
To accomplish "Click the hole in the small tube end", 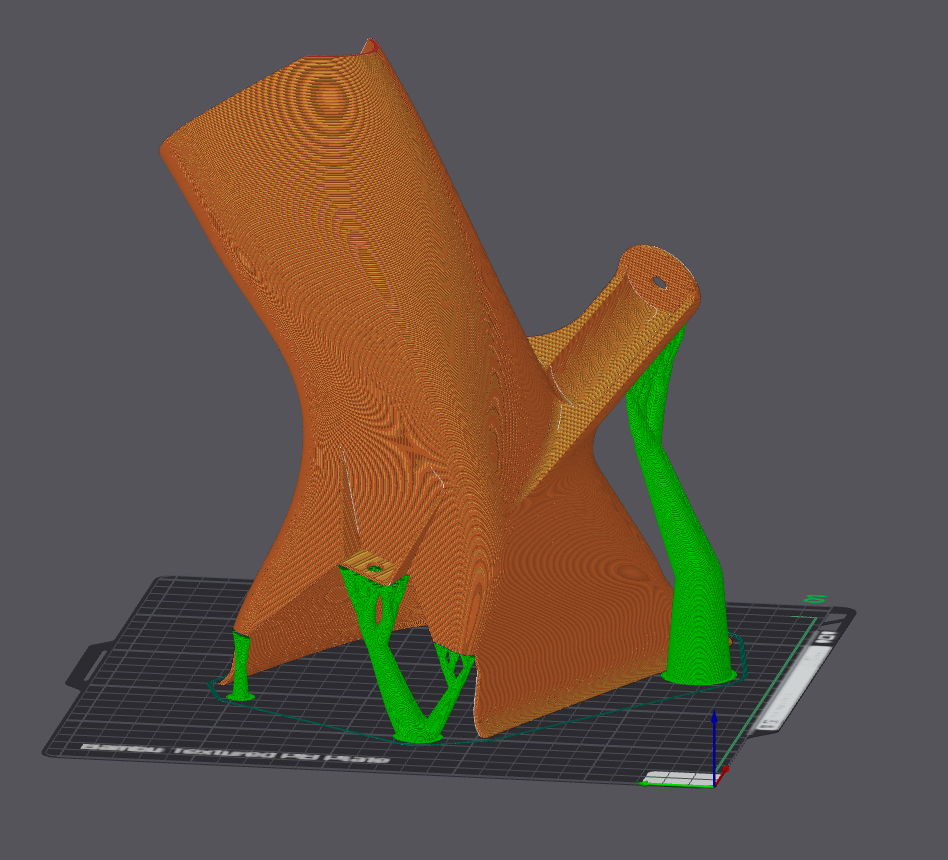I will 659,281.
